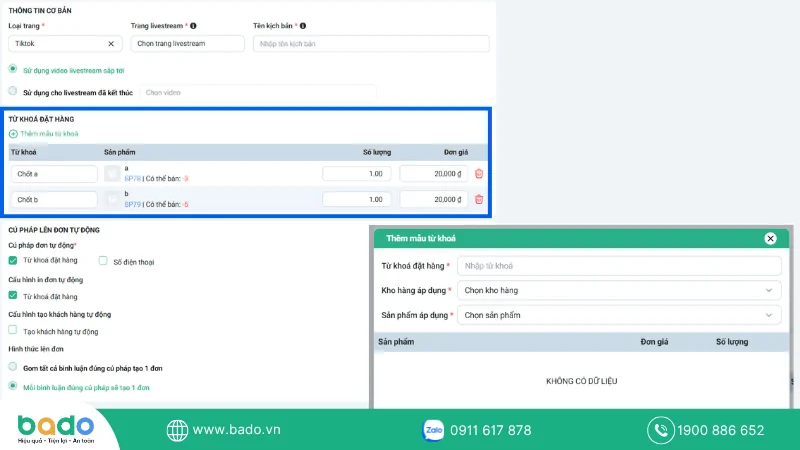
Task: Click info icon beside Trang livestream label
Action: point(193,26)
